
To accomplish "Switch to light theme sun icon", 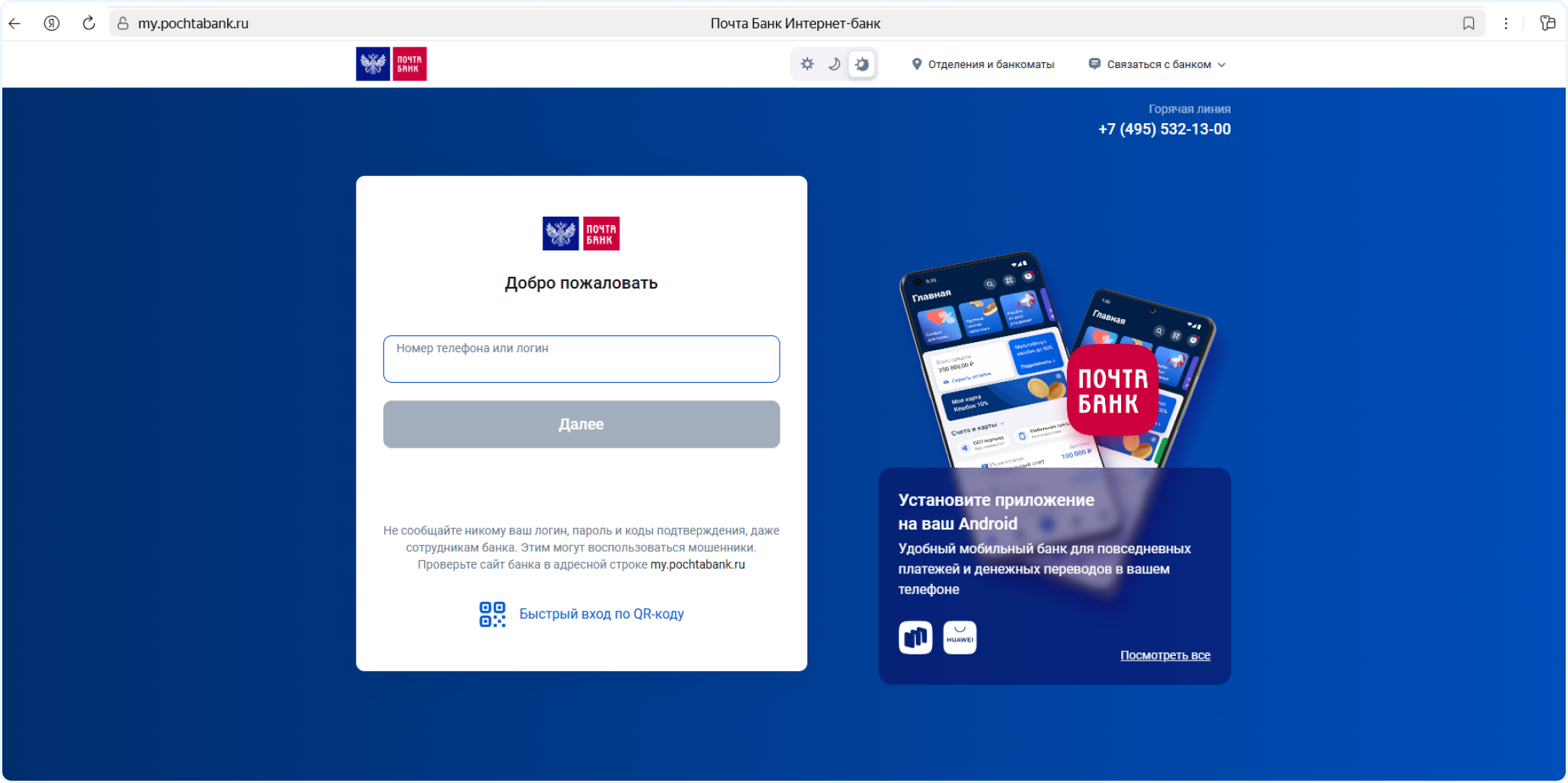I will point(807,64).
